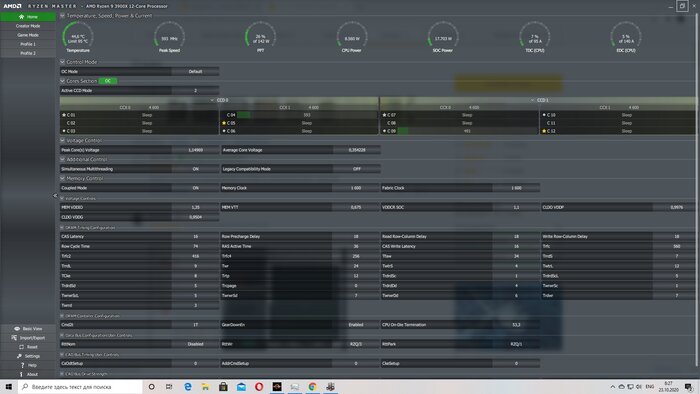
Task: Collapse the Control Mode section
Action: click(62, 62)
